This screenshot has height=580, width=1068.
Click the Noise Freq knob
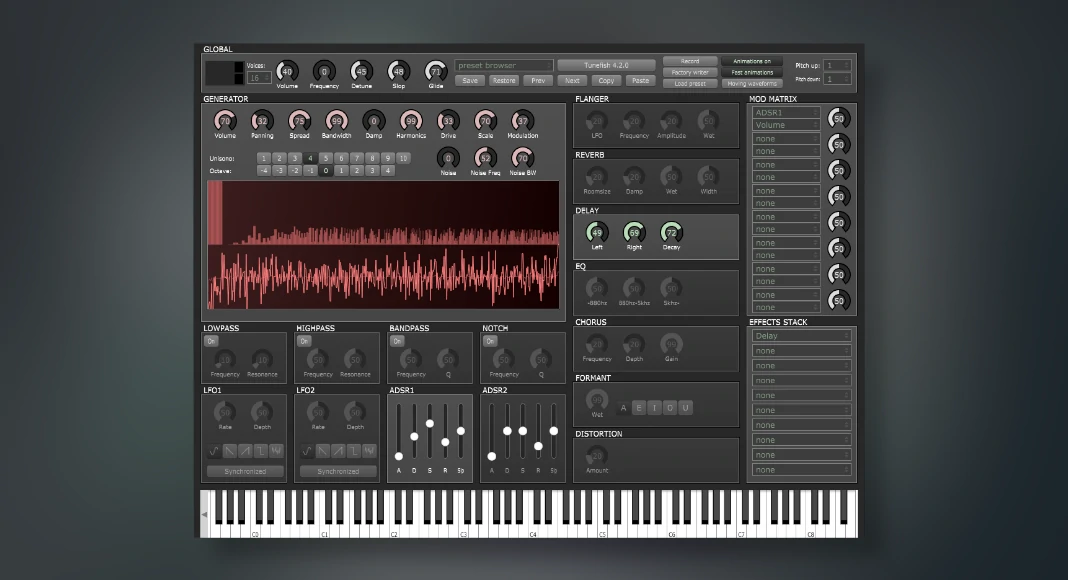coord(485,158)
